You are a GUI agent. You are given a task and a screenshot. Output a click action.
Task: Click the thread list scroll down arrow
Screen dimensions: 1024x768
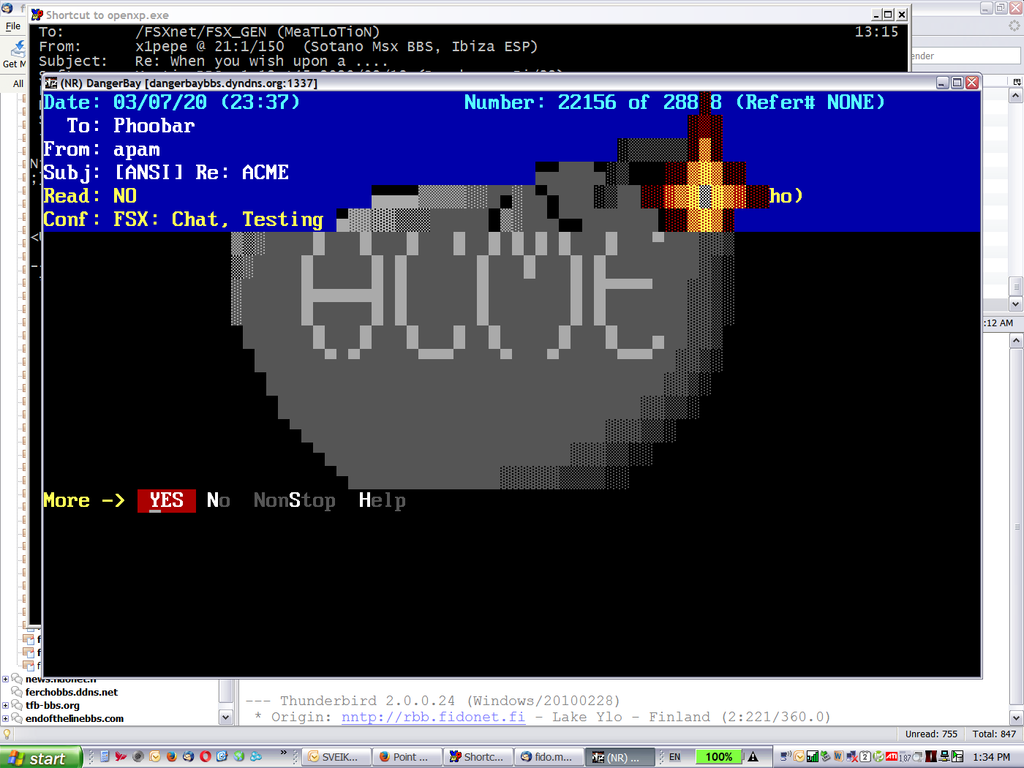pyautogui.click(x=1016, y=304)
